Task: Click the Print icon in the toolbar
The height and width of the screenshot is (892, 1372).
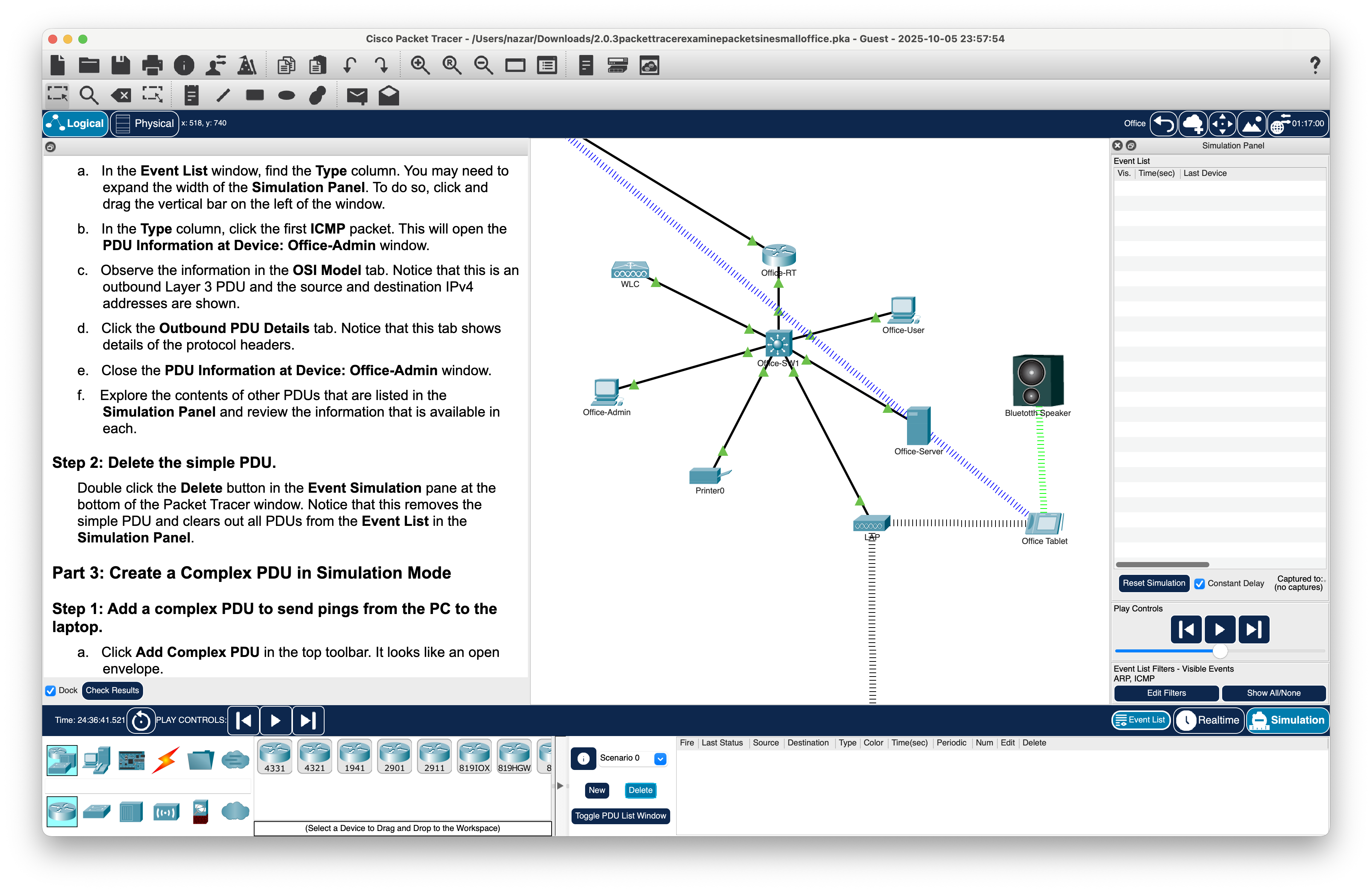Action: coord(152,65)
